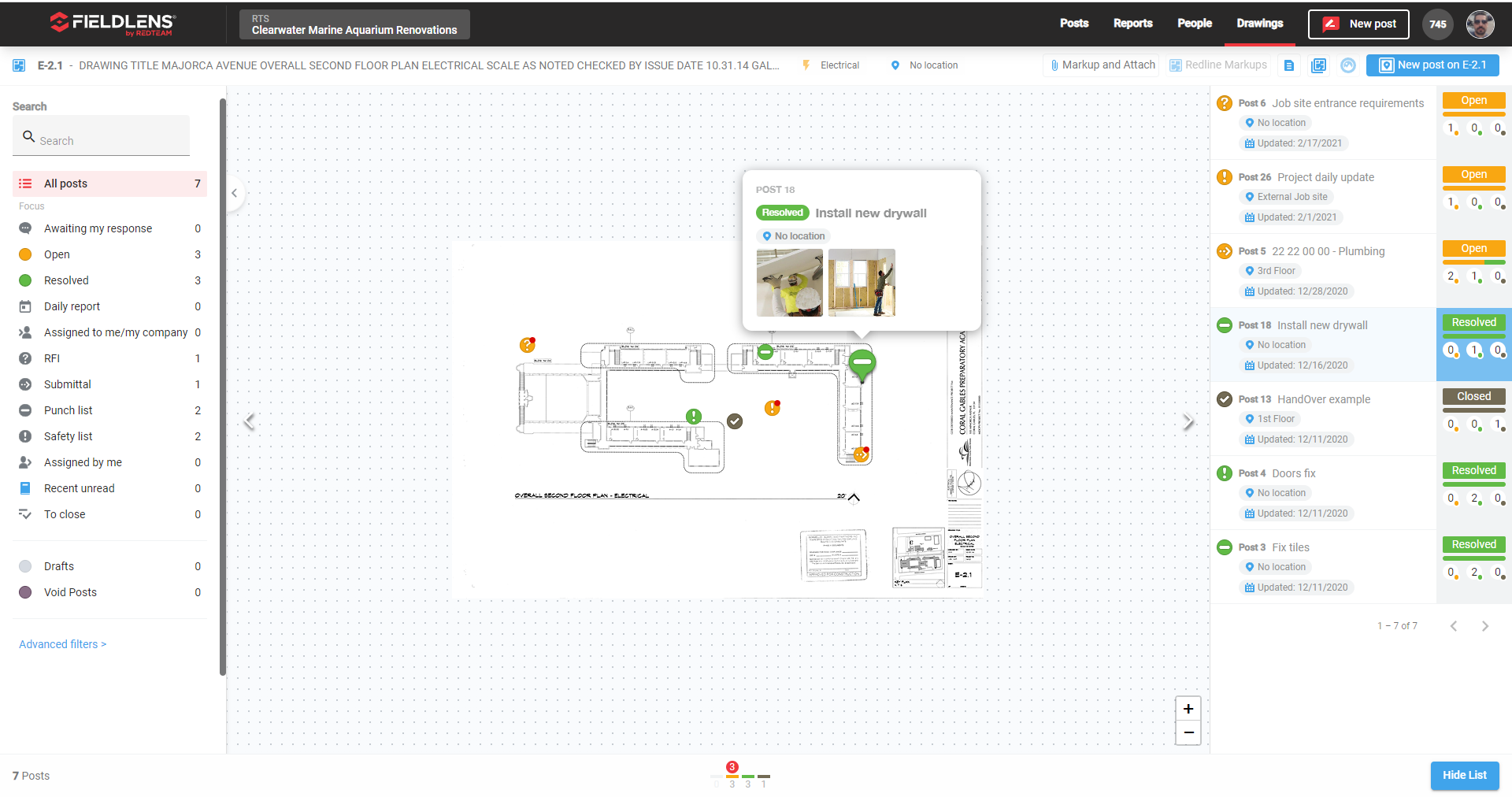This screenshot has height=797, width=1512.
Task: Toggle the Resolved posts filter
Action: coord(26,280)
